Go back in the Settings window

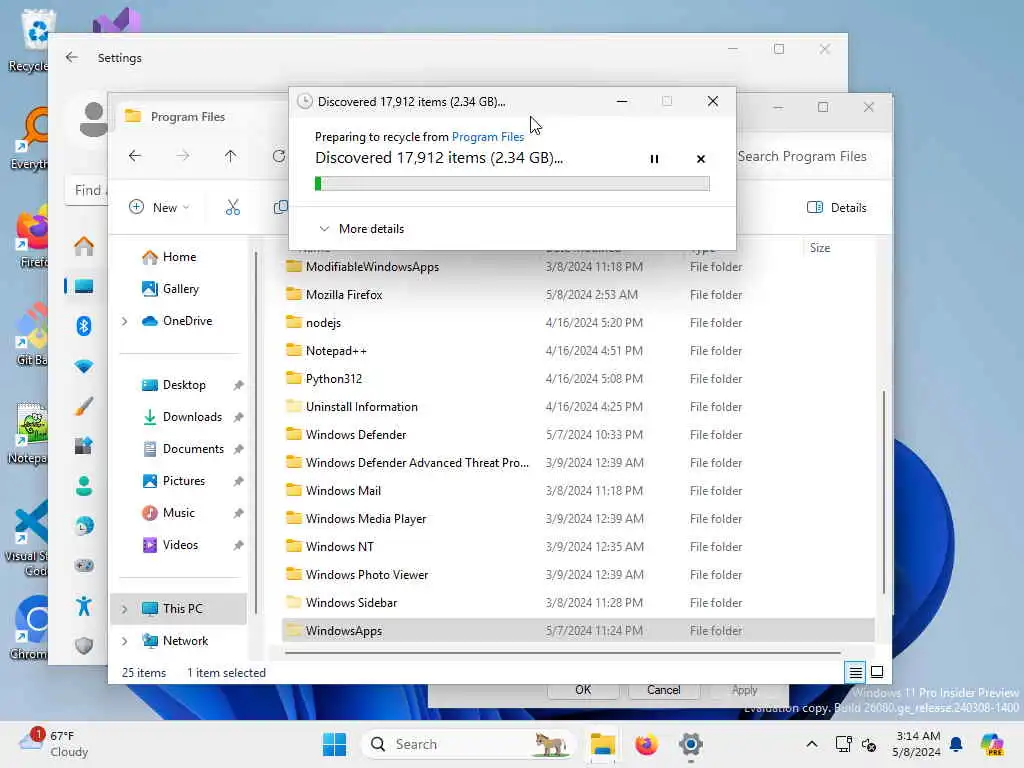[72, 57]
